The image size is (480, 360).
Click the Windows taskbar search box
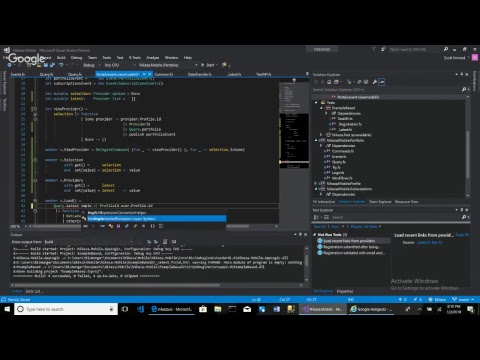coord(66,309)
